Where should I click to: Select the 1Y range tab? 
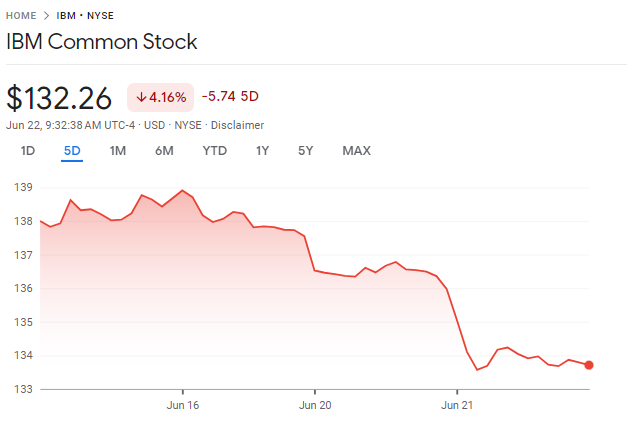pos(262,151)
